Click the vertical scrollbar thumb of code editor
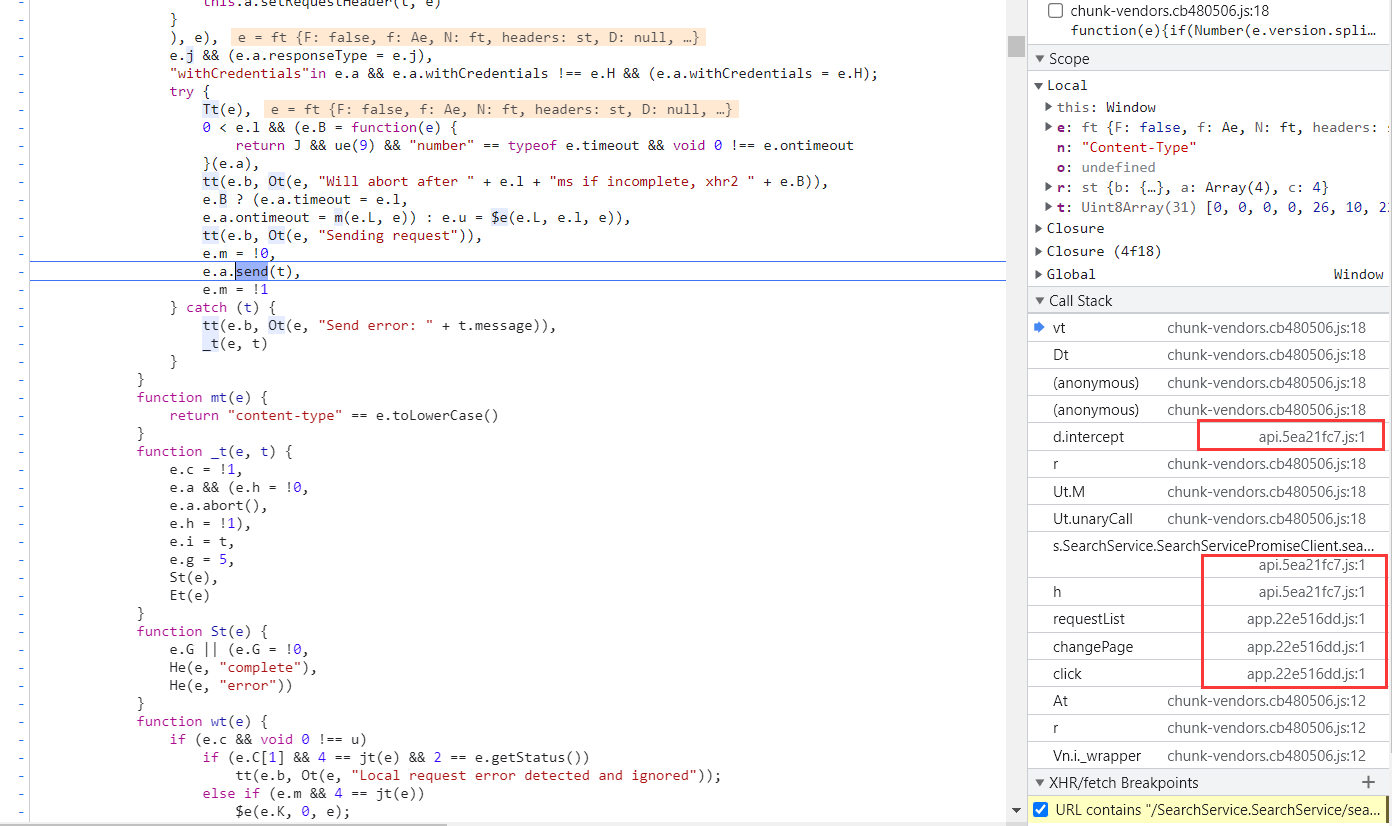The image size is (1392, 826). tap(1016, 46)
